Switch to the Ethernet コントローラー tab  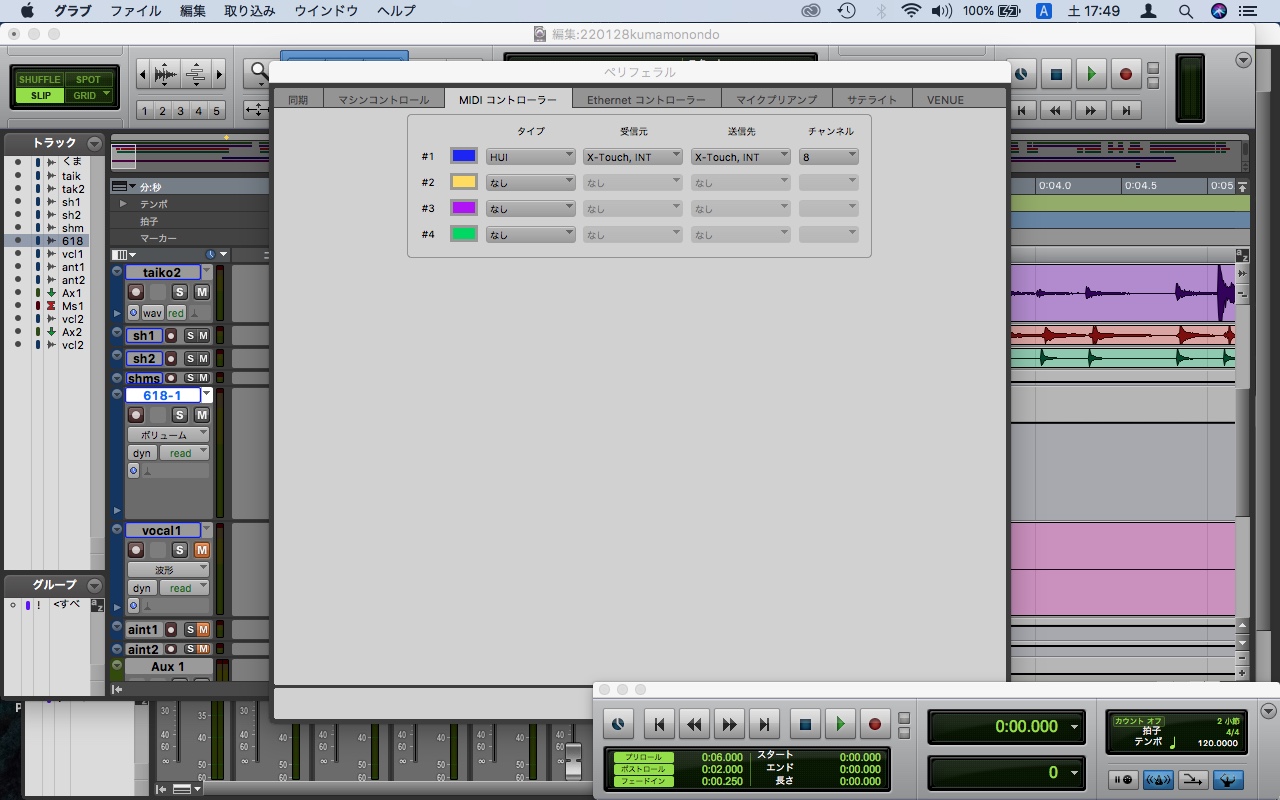646,100
